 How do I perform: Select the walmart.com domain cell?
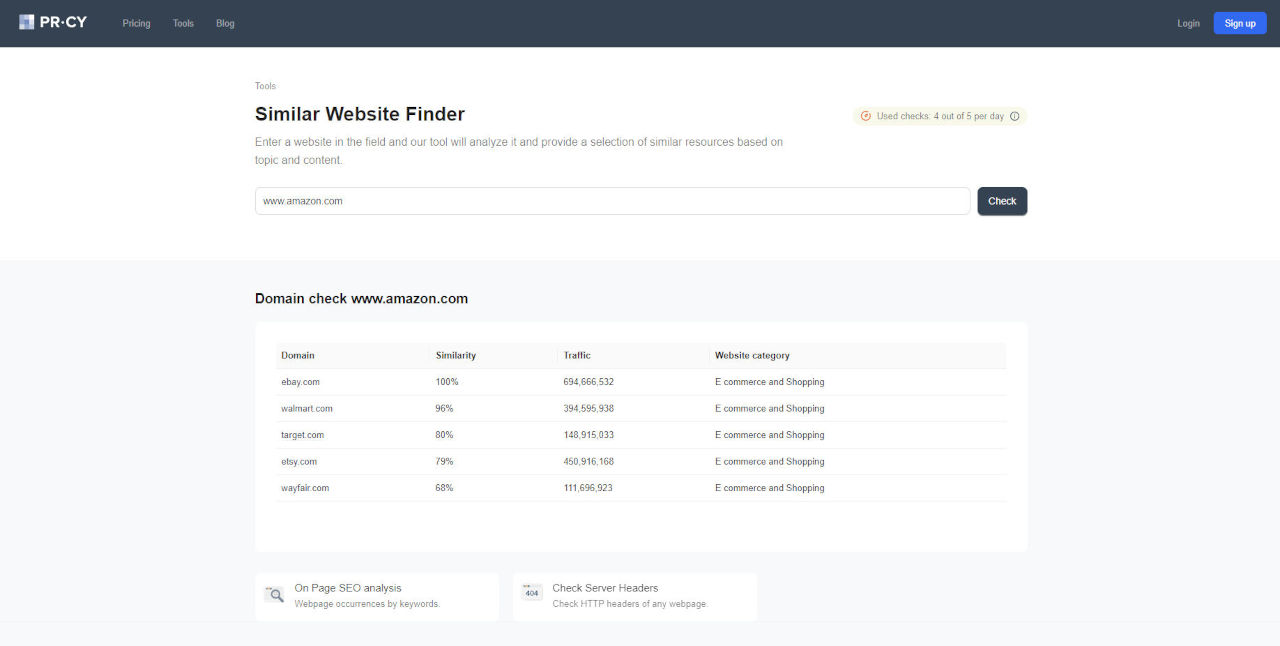[x=307, y=408]
